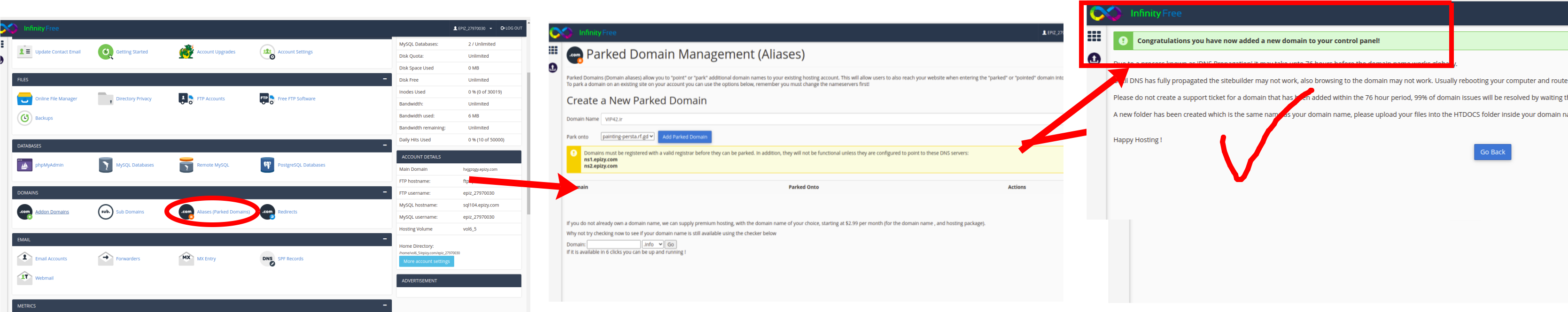Select the ns2.epizy.com nameserver text
The height and width of the screenshot is (312, 1568).
point(600,166)
